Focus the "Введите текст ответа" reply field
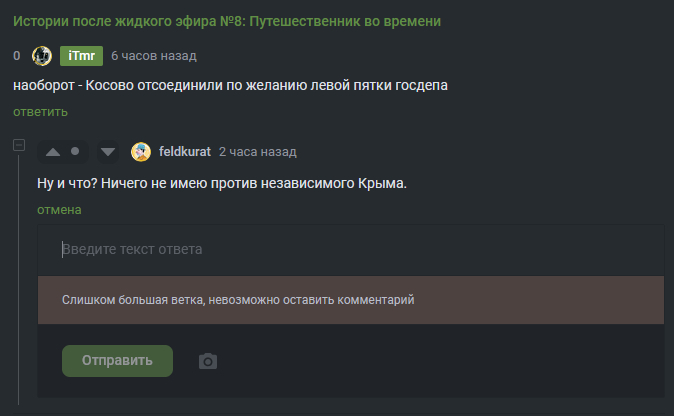The image size is (674, 416). tap(350, 249)
